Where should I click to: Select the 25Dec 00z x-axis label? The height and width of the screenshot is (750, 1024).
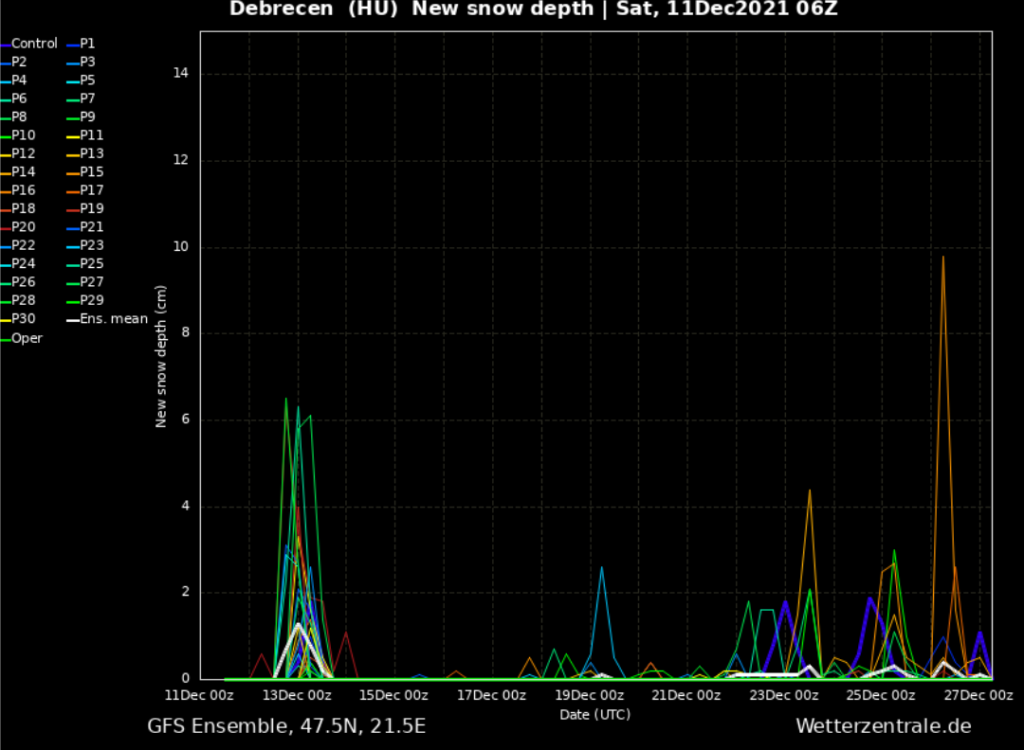coord(880,696)
